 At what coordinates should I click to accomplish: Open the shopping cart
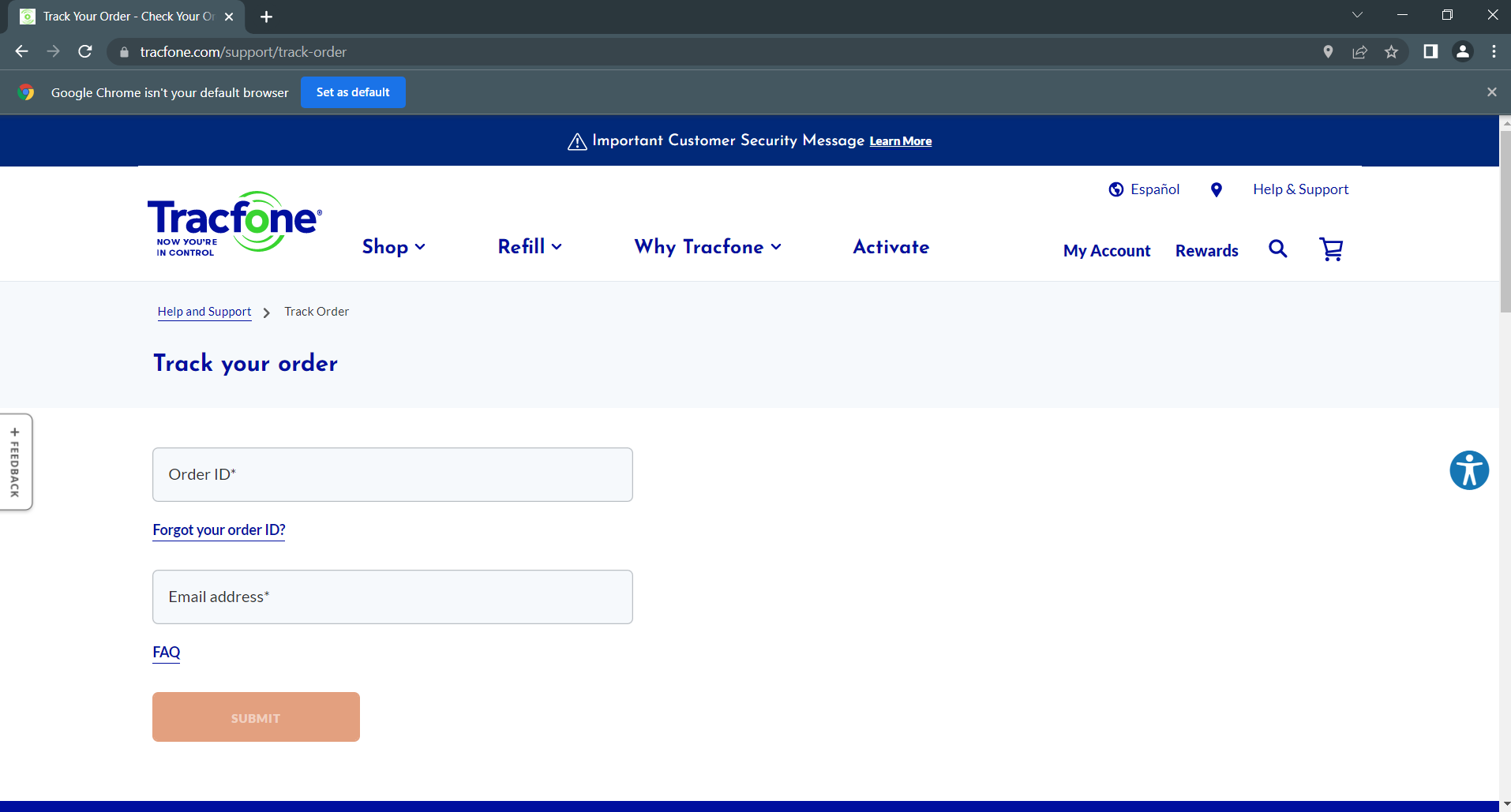(x=1331, y=249)
